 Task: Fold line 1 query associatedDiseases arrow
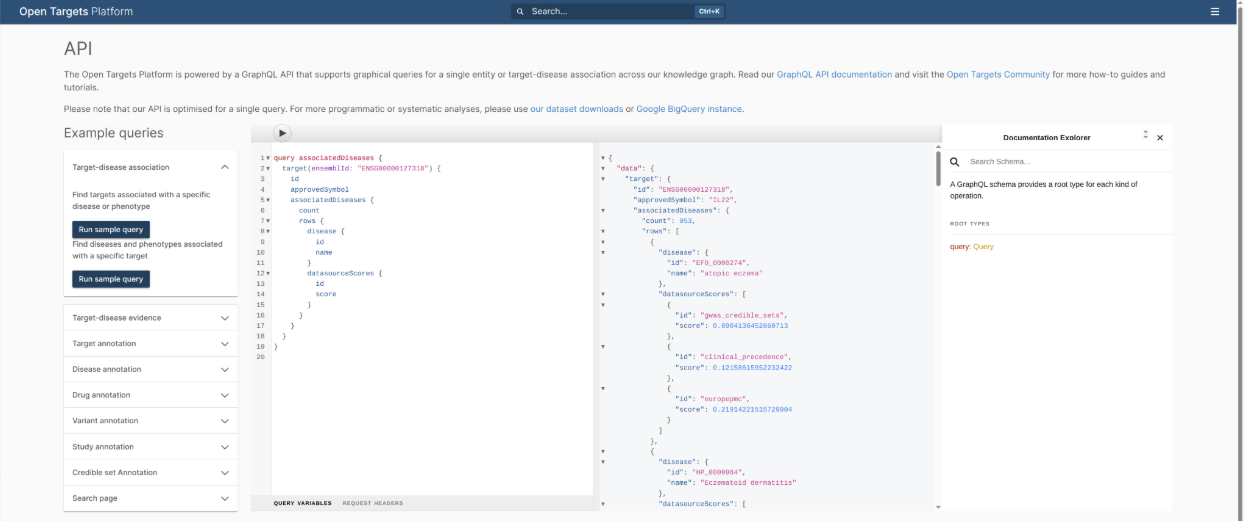point(268,158)
